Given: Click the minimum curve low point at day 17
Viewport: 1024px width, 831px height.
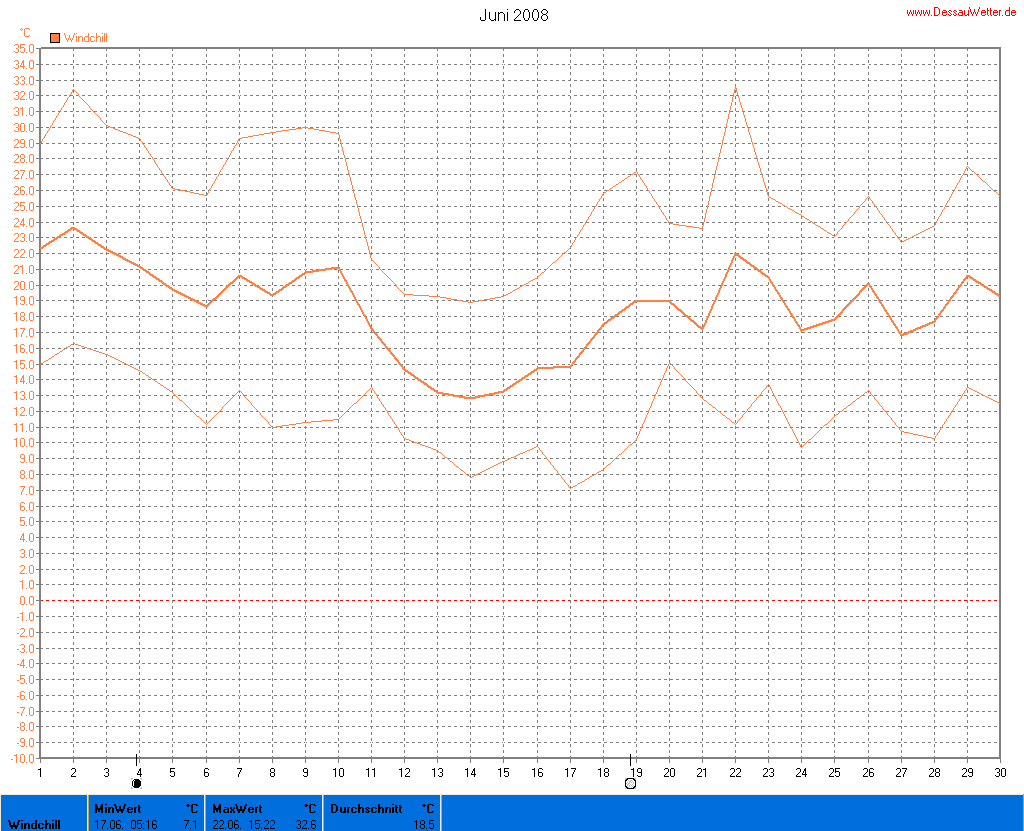Looking at the screenshot, I should (x=570, y=488).
